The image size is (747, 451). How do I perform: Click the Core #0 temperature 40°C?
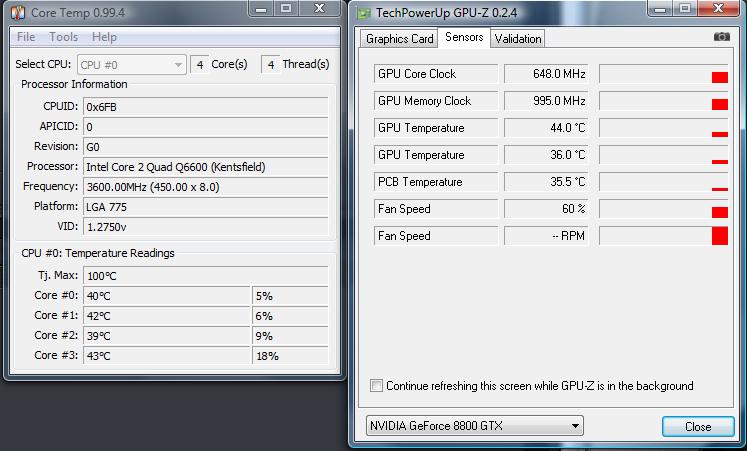(167, 296)
